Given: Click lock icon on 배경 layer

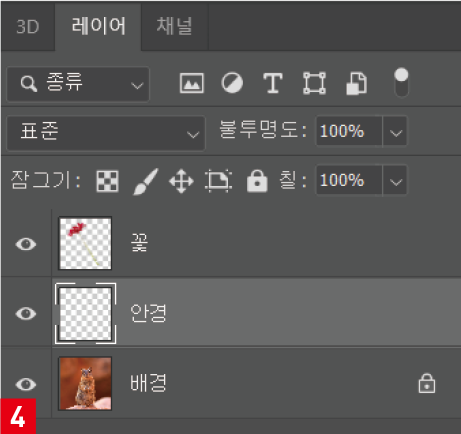Looking at the screenshot, I should click(427, 383).
